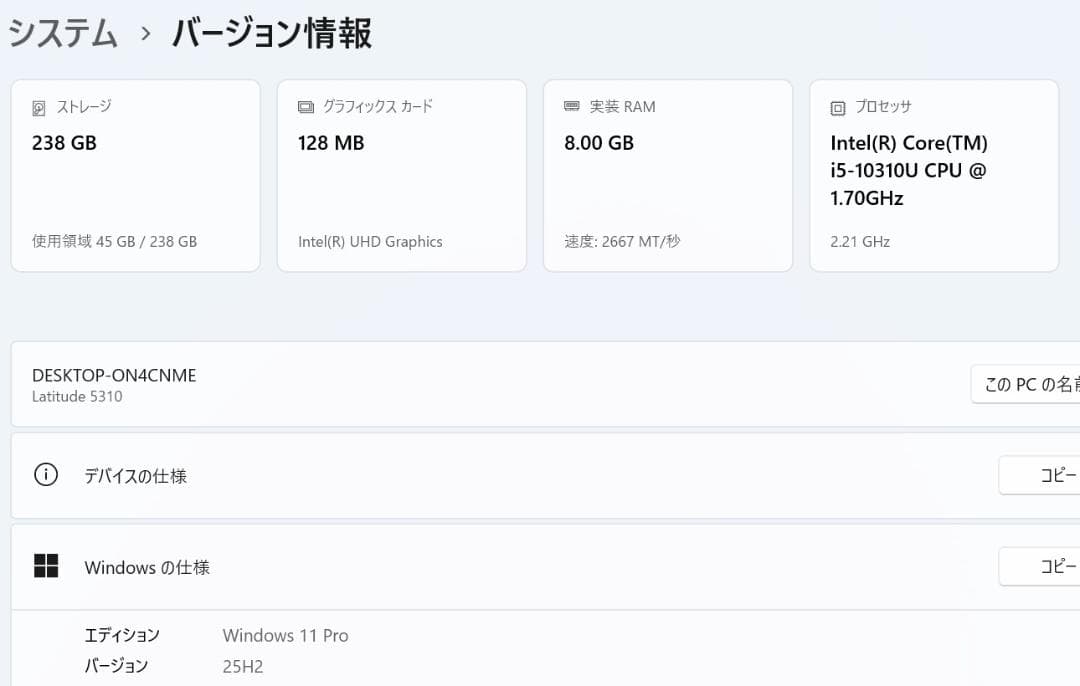Click the Intel UHD Graphics card summary
The height and width of the screenshot is (686, 1080).
click(x=401, y=176)
